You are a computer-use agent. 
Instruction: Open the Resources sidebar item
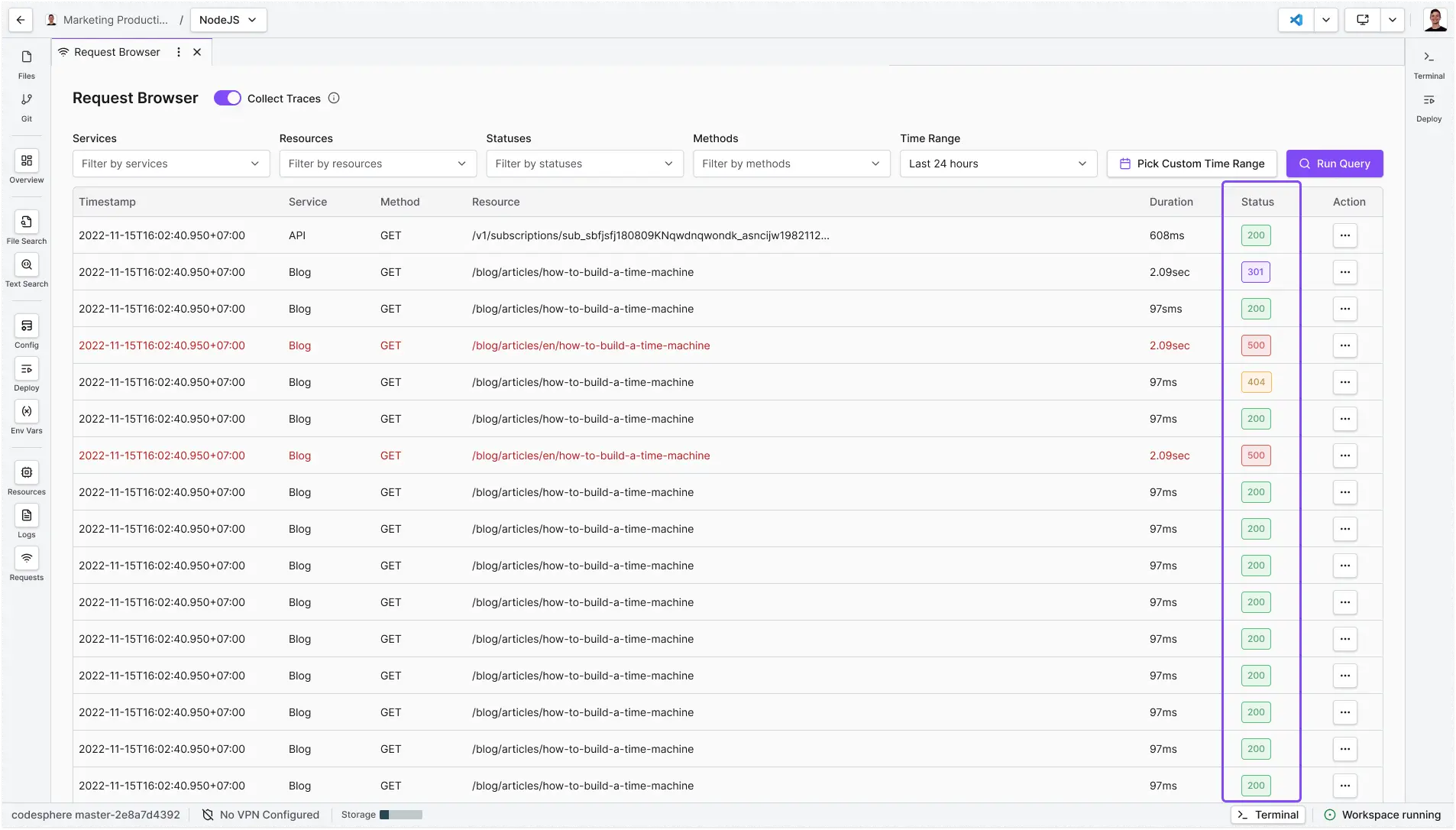(27, 478)
